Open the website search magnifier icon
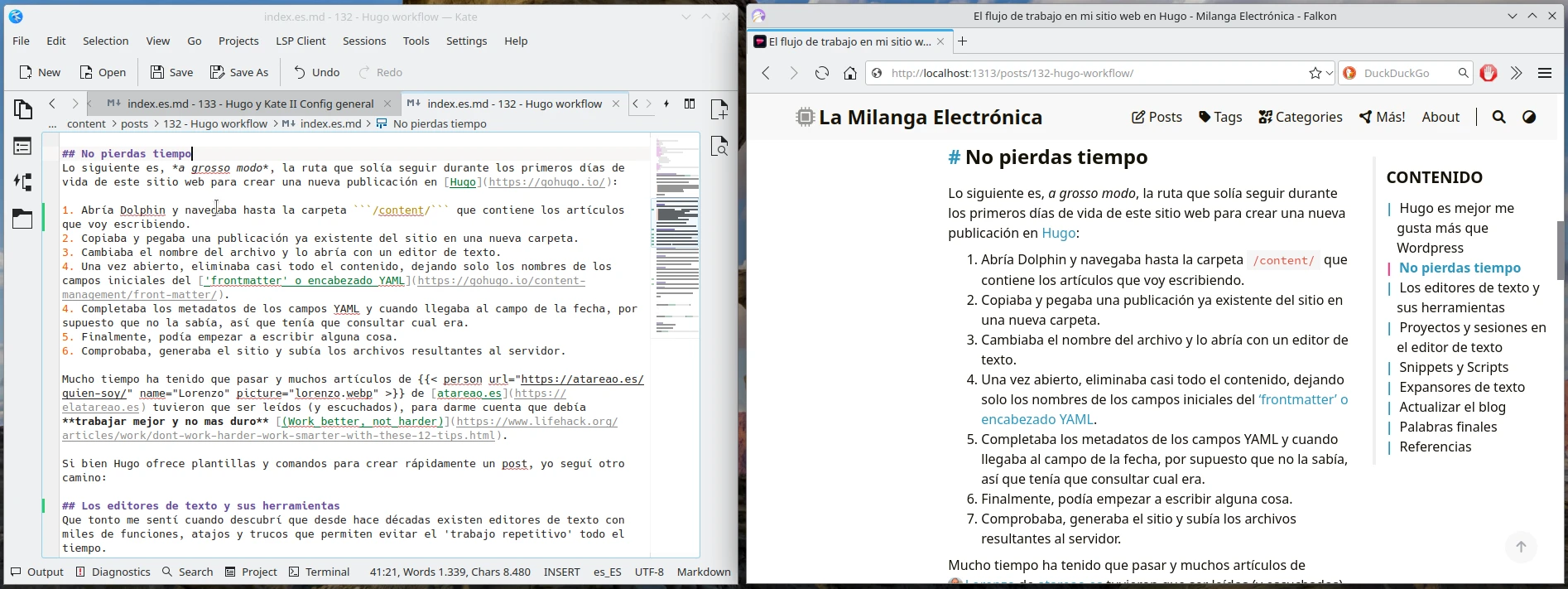Viewport: 1568px width, 589px height. click(1498, 117)
